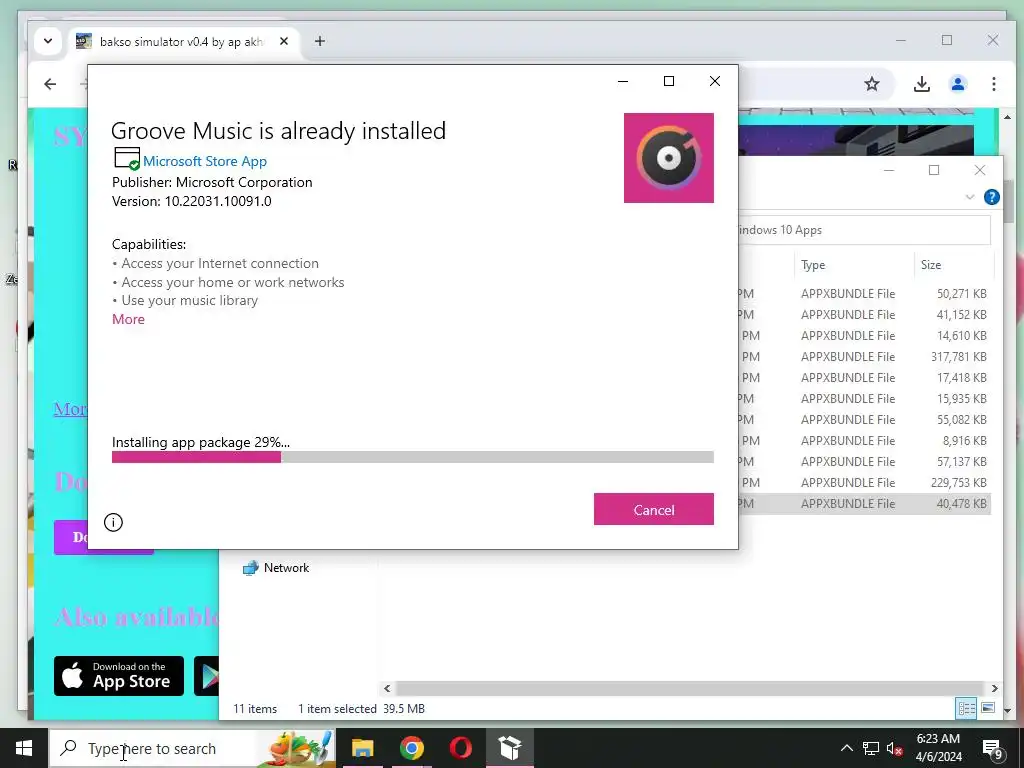Viewport: 1024px width, 768px height.
Task: Click the '11 items' status text
Action: [x=255, y=709]
